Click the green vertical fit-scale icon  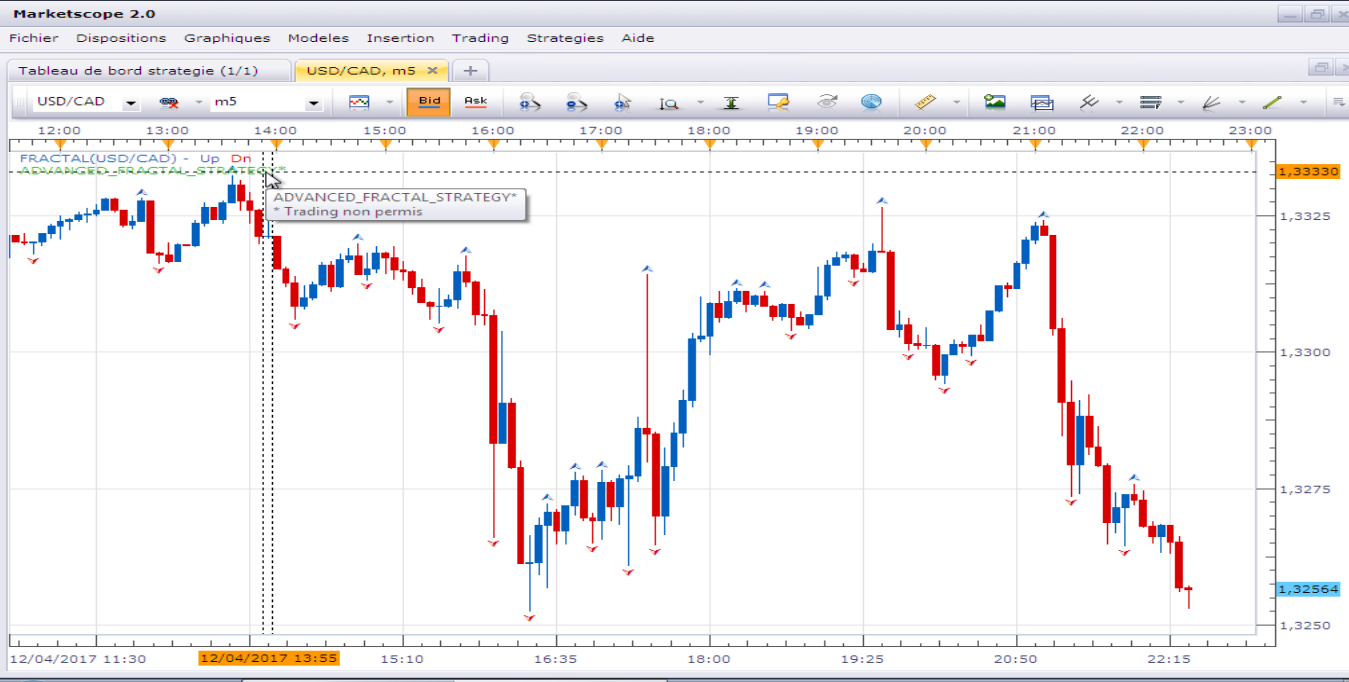pyautogui.click(x=731, y=102)
